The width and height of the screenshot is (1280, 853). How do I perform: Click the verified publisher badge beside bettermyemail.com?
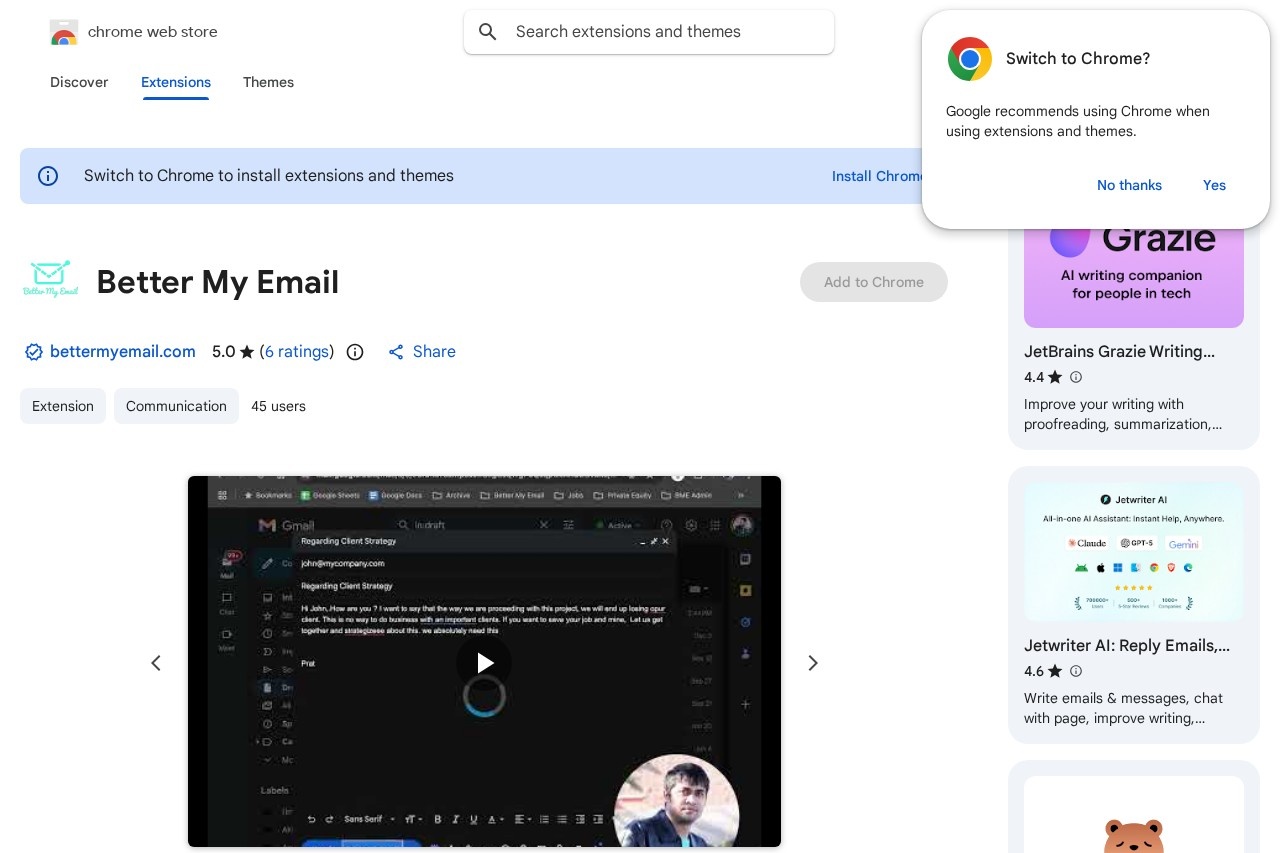pyautogui.click(x=34, y=352)
